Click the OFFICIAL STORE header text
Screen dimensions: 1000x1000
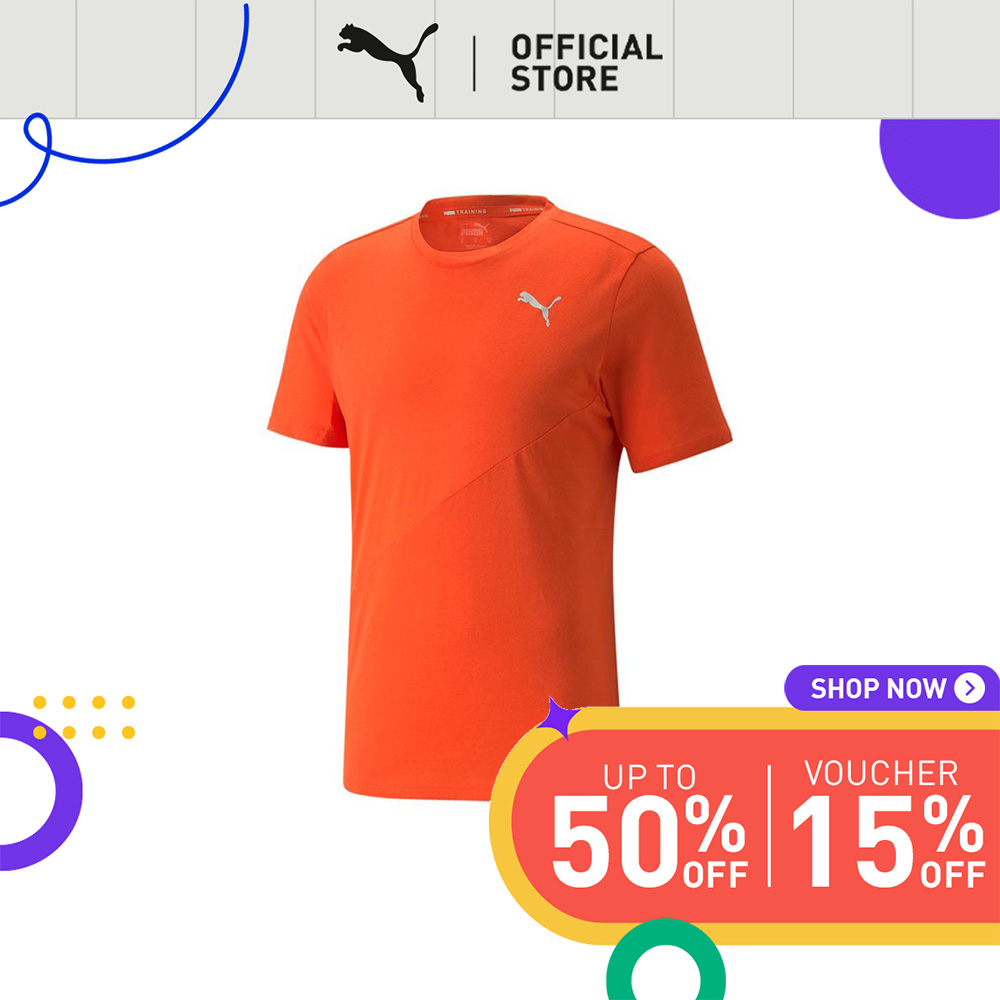pos(587,63)
